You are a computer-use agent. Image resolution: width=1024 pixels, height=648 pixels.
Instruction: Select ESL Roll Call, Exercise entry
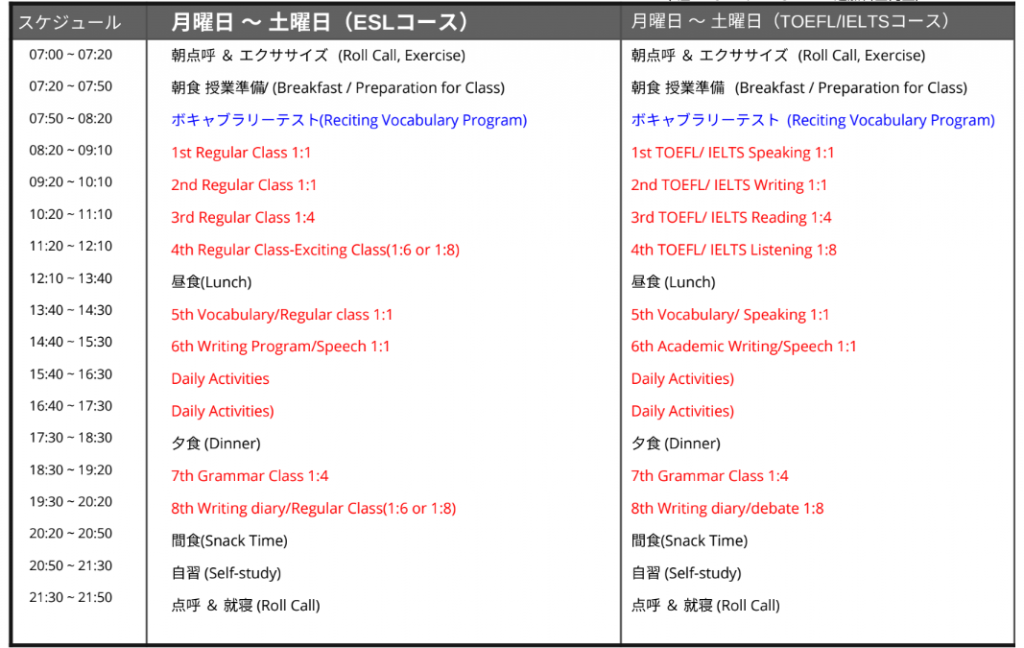(x=318, y=56)
